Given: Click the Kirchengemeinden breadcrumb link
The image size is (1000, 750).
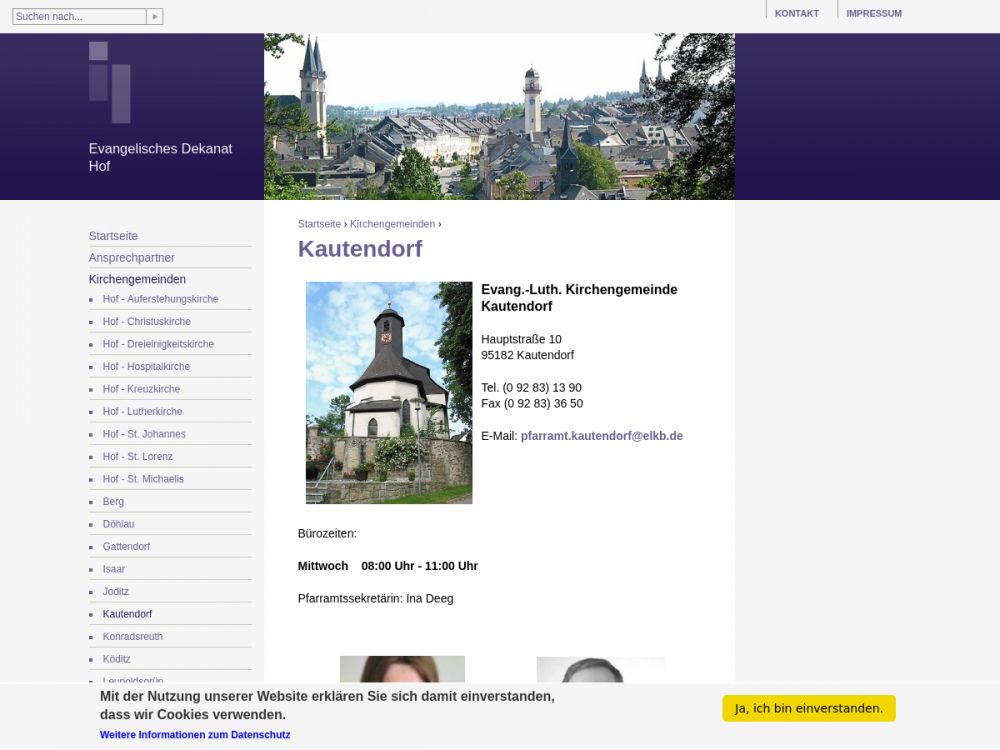Looking at the screenshot, I should 392,224.
